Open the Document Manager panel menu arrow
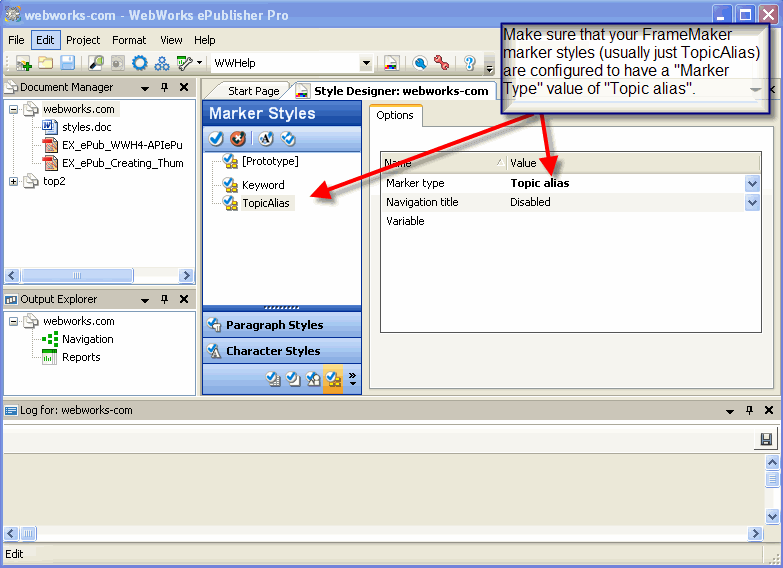The height and width of the screenshot is (568, 783). click(145, 88)
